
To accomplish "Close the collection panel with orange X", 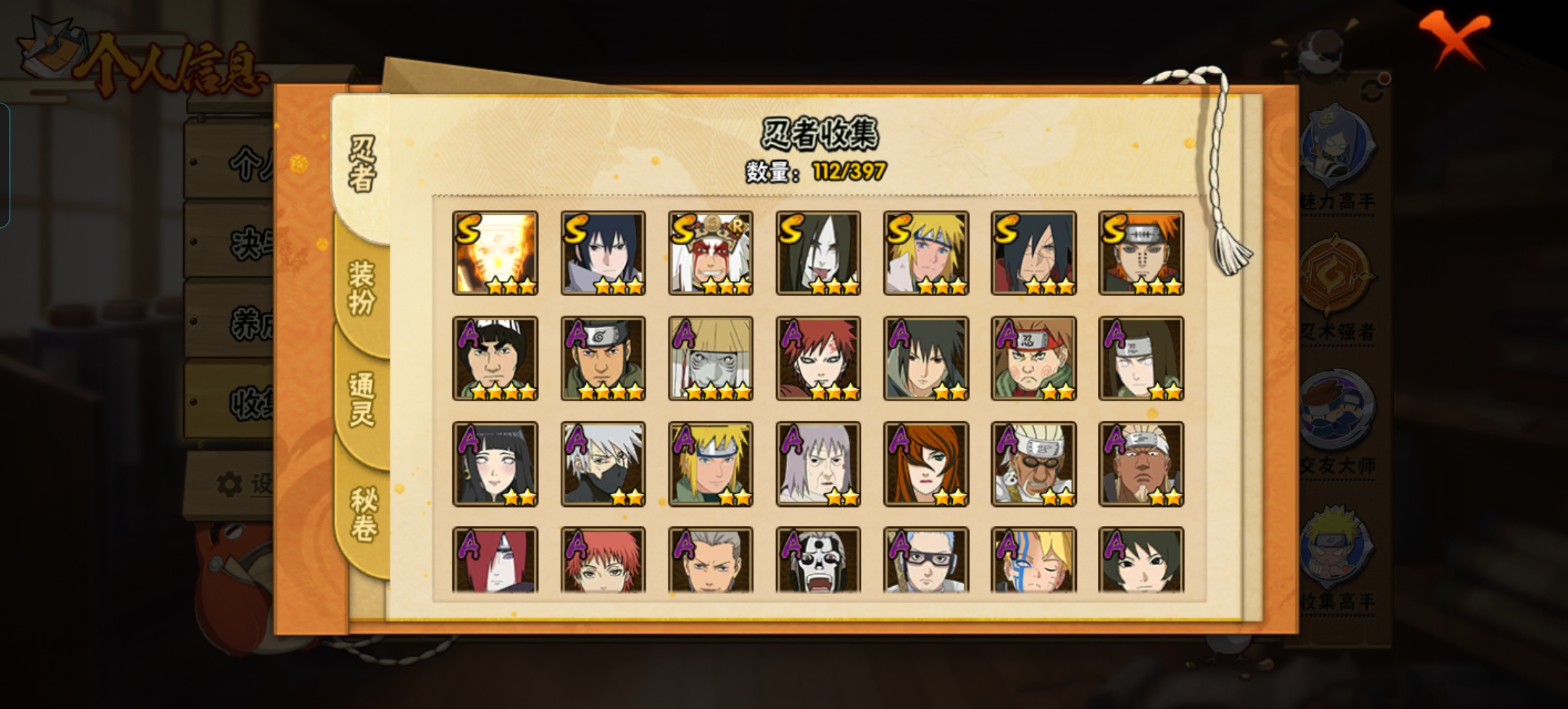I will [1454, 39].
